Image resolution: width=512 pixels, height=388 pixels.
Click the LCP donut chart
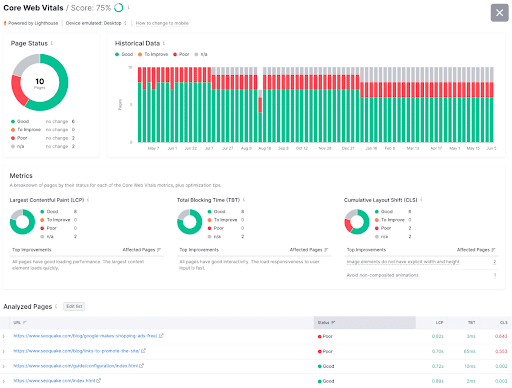click(22, 222)
